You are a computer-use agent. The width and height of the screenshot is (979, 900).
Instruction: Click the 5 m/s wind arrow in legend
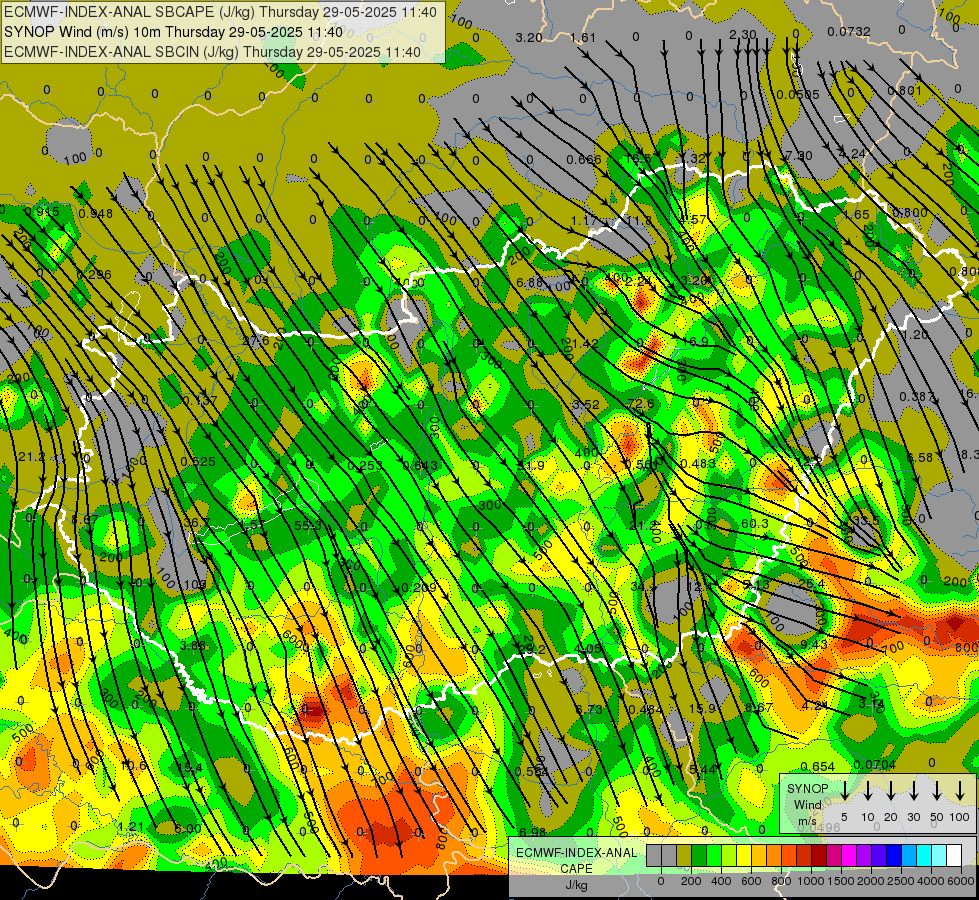pos(845,791)
